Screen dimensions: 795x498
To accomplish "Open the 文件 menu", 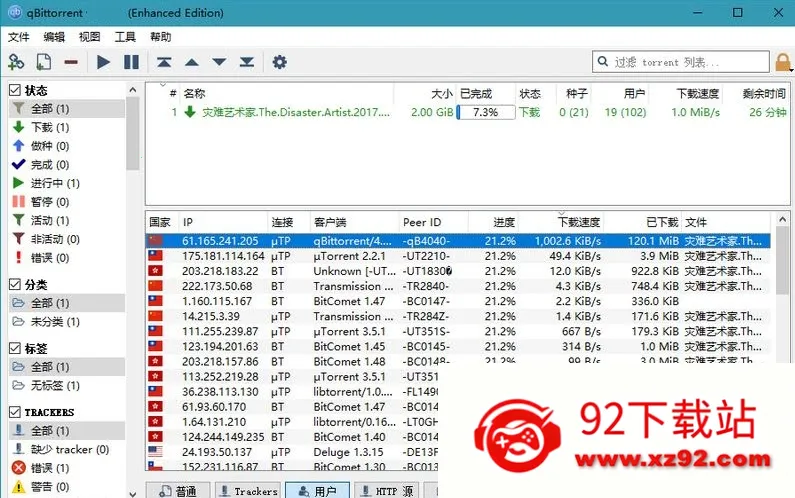I will pyautogui.click(x=19, y=37).
